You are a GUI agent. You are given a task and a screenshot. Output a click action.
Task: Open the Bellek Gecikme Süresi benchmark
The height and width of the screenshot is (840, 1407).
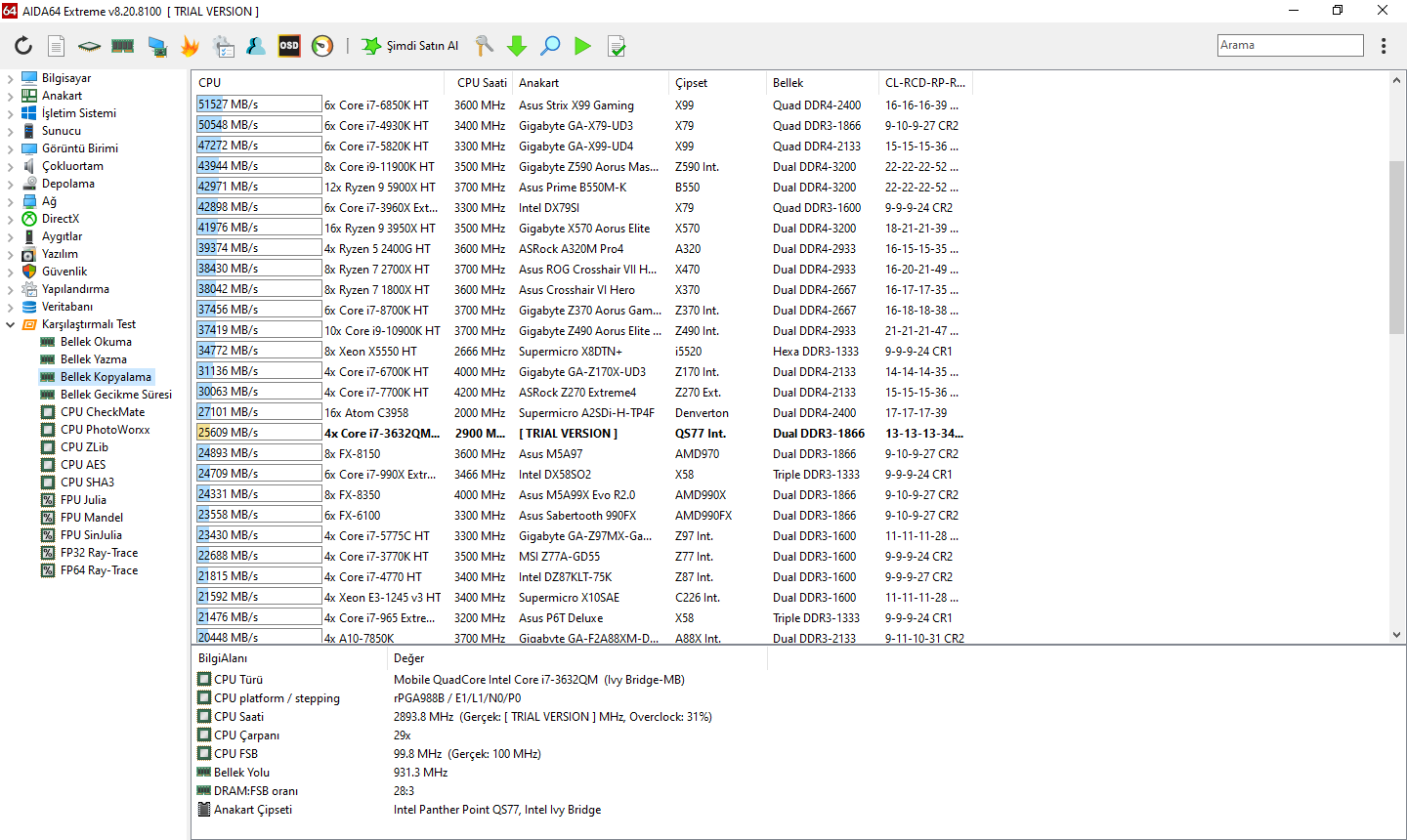pos(116,395)
